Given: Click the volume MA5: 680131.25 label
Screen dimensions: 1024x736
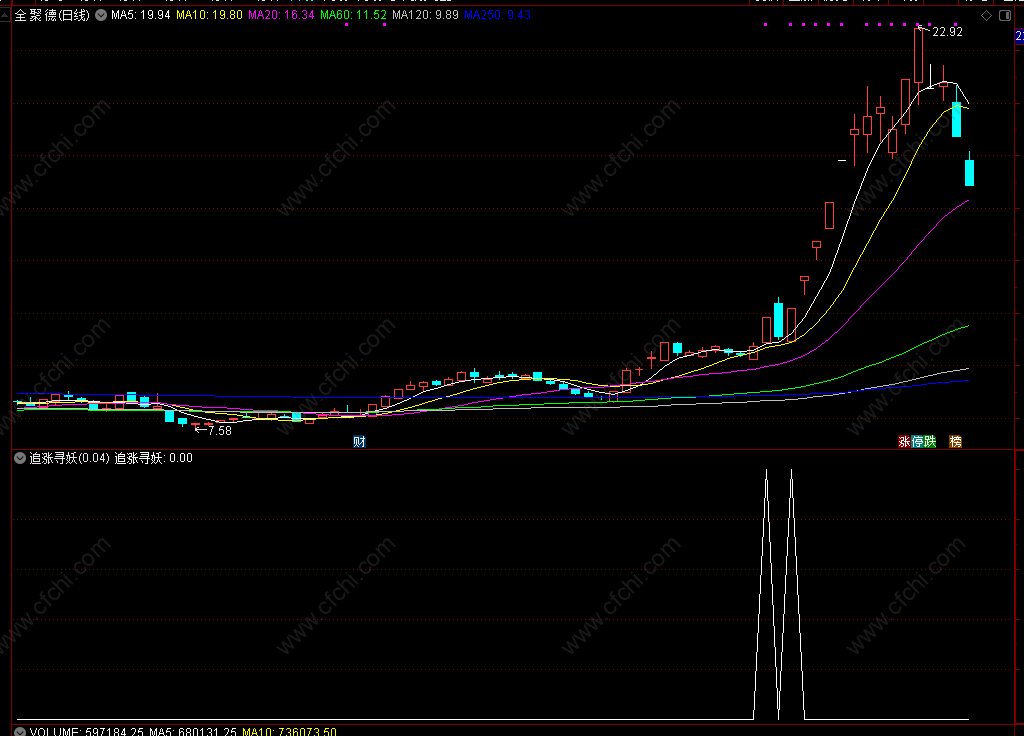Looking at the screenshot, I should (x=193, y=732).
